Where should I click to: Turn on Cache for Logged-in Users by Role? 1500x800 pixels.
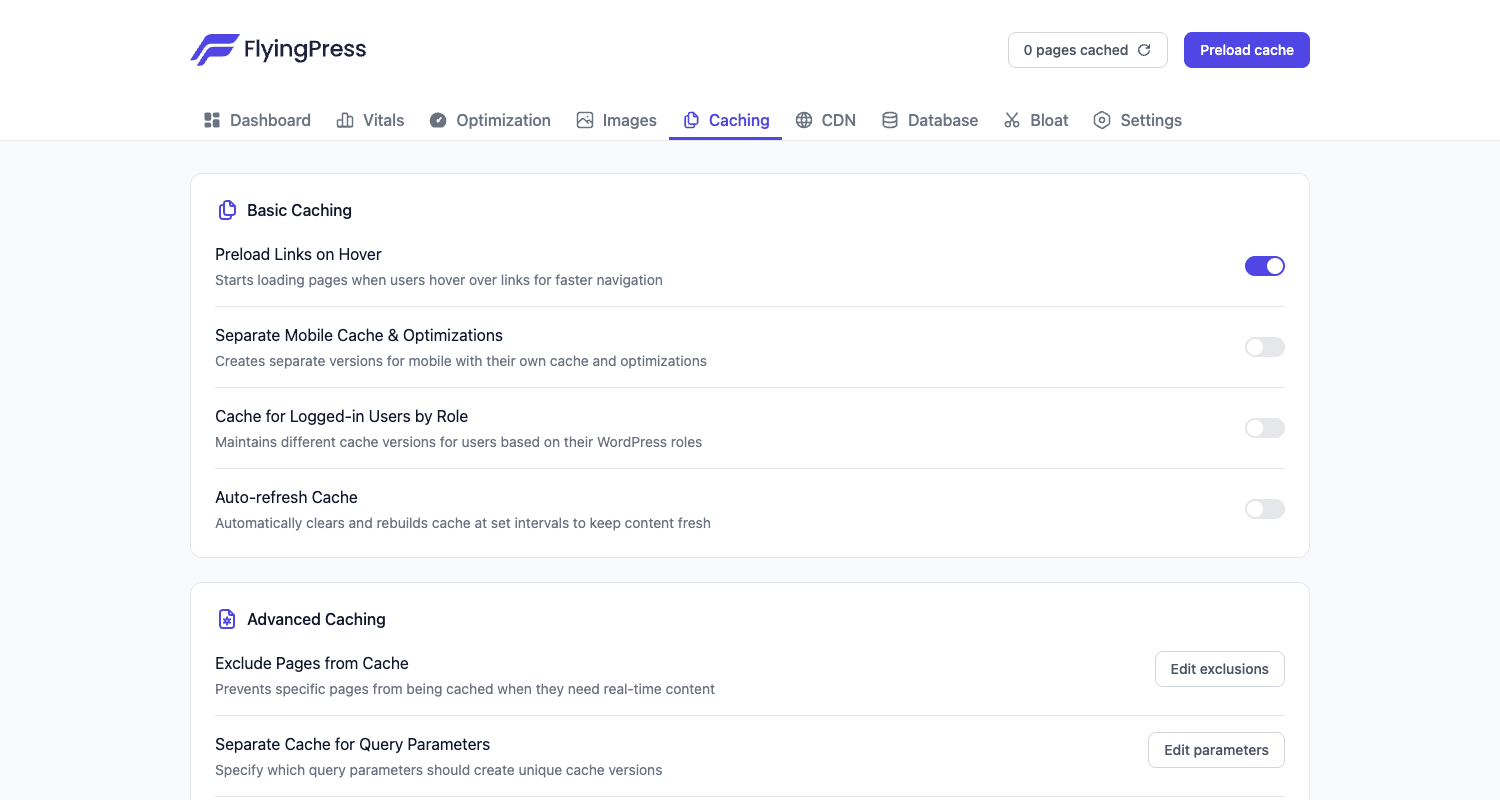tap(1265, 428)
